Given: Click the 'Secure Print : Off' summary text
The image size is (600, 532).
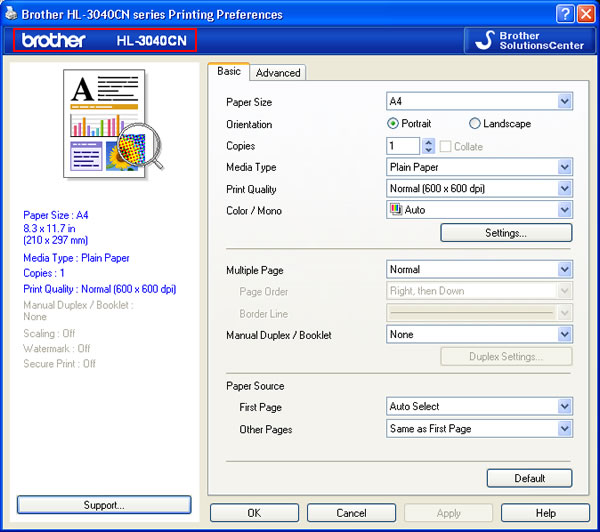Looking at the screenshot, I should (59, 364).
